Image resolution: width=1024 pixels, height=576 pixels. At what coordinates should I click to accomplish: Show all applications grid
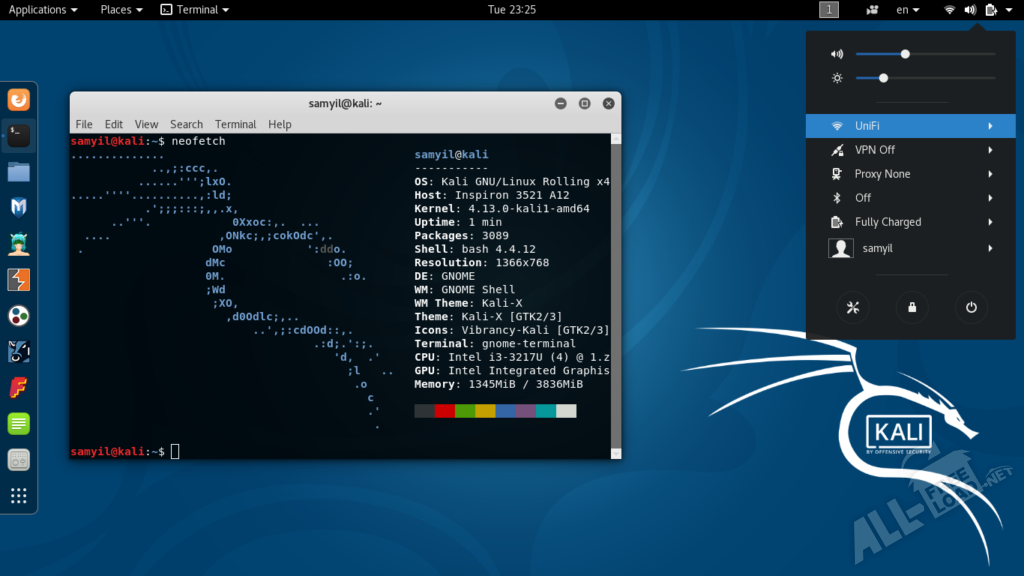point(19,496)
